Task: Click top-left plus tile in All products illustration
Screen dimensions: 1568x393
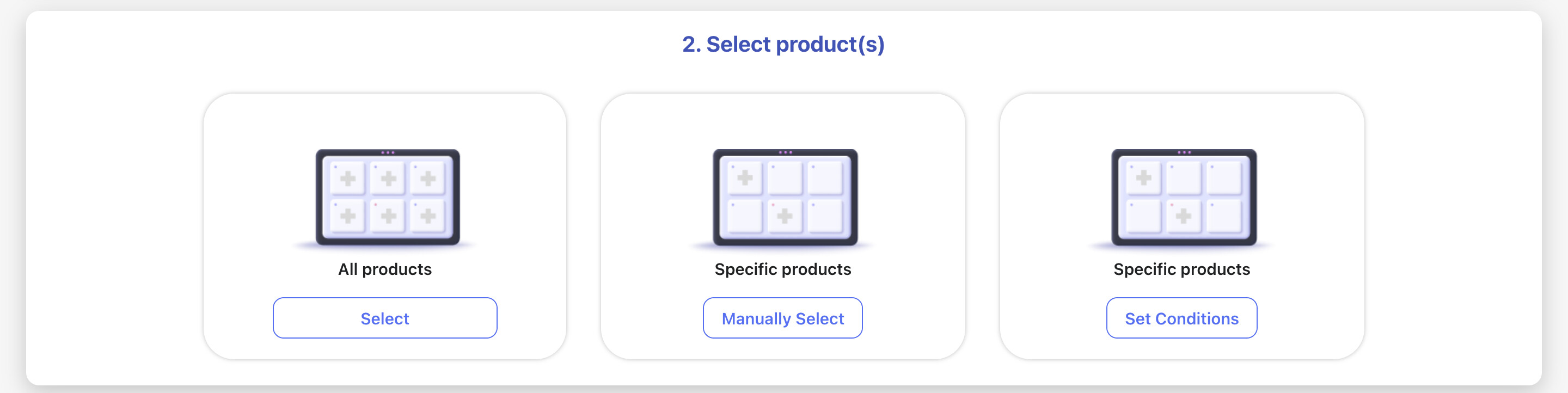Action: coord(347,178)
